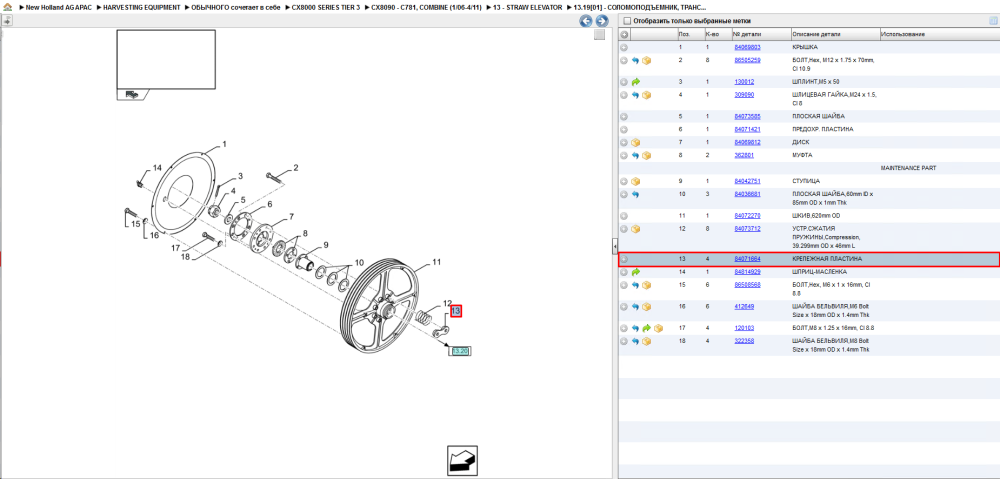Open part number 84072270 link
Screen dimensions: 1000x479
pos(747,216)
